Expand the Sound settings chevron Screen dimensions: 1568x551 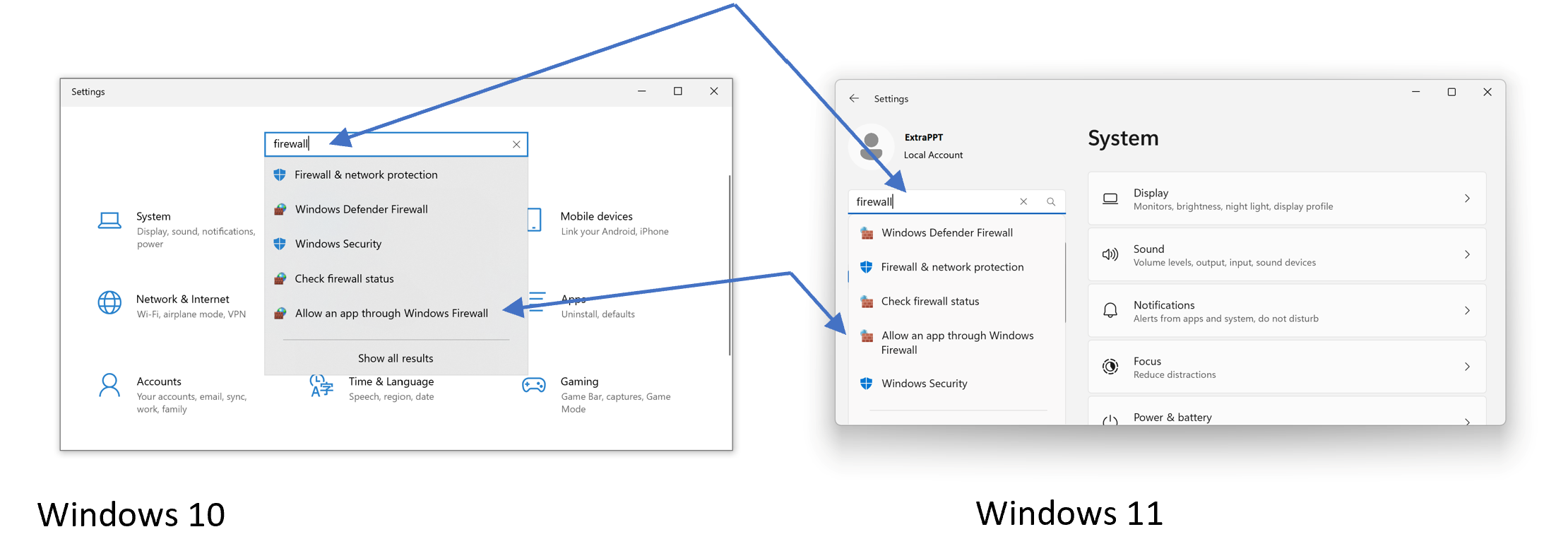(1467, 254)
